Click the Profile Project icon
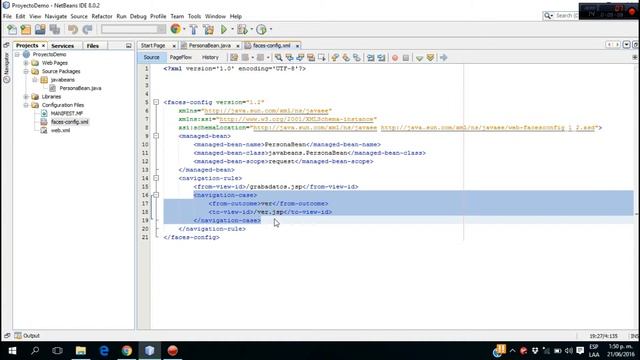The image size is (640, 360). coord(261,29)
